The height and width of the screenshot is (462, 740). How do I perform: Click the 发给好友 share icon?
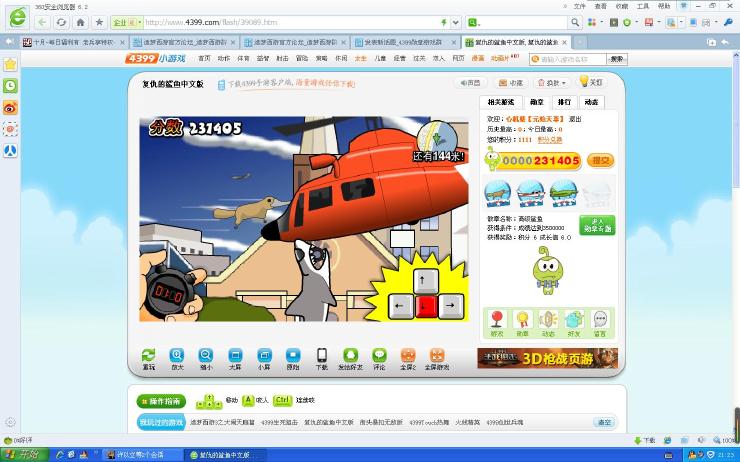pos(350,355)
